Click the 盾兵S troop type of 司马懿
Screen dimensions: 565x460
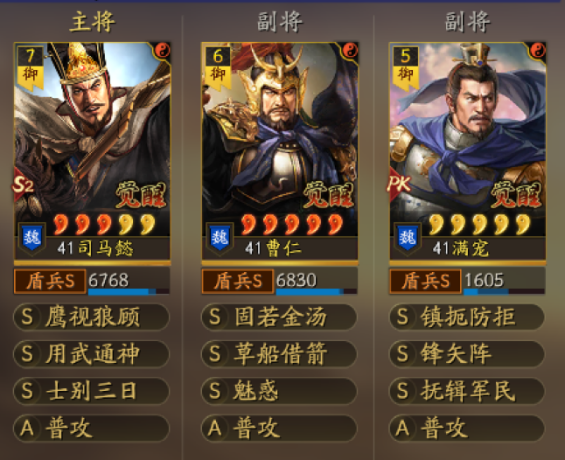(x=50, y=281)
